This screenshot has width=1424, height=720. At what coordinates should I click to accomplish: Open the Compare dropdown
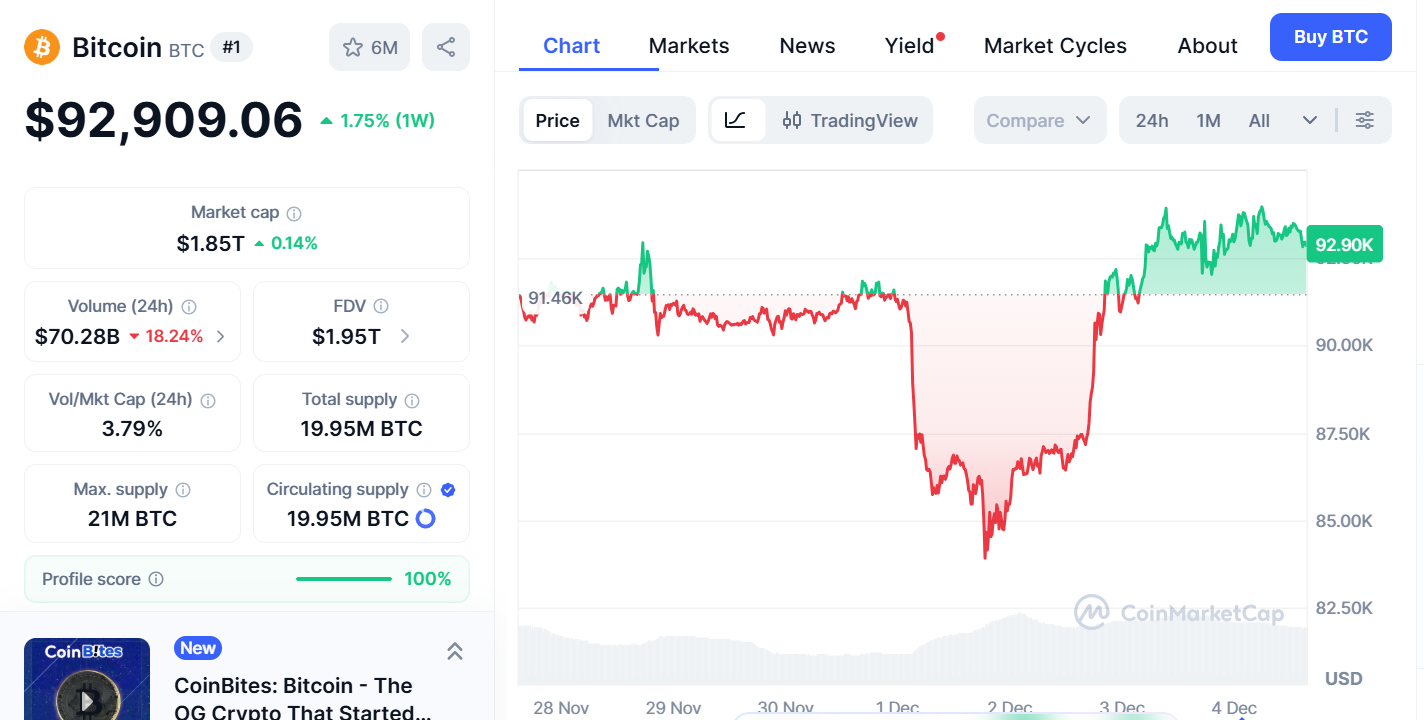1039,120
